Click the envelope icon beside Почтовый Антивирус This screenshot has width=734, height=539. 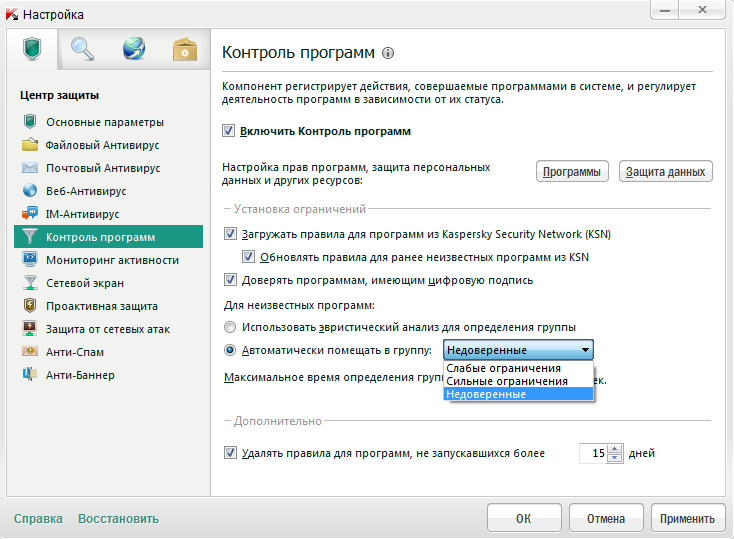coord(30,168)
